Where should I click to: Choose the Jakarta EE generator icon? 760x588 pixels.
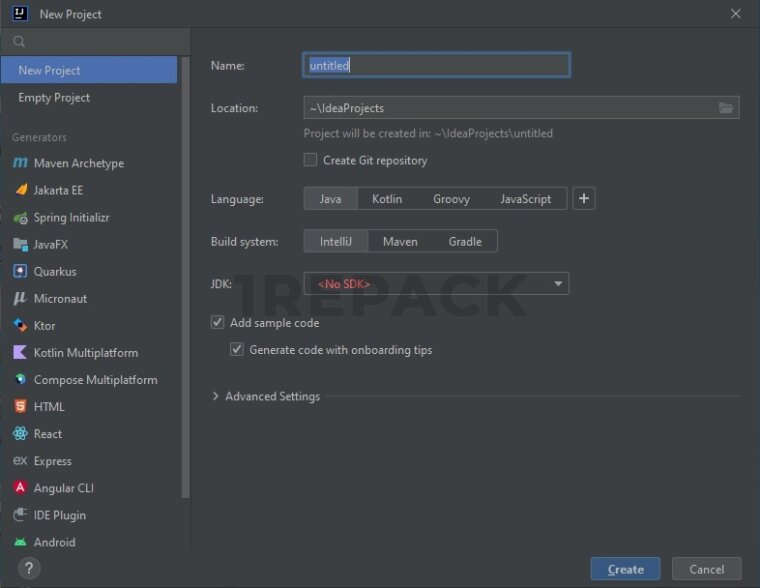(x=20, y=190)
